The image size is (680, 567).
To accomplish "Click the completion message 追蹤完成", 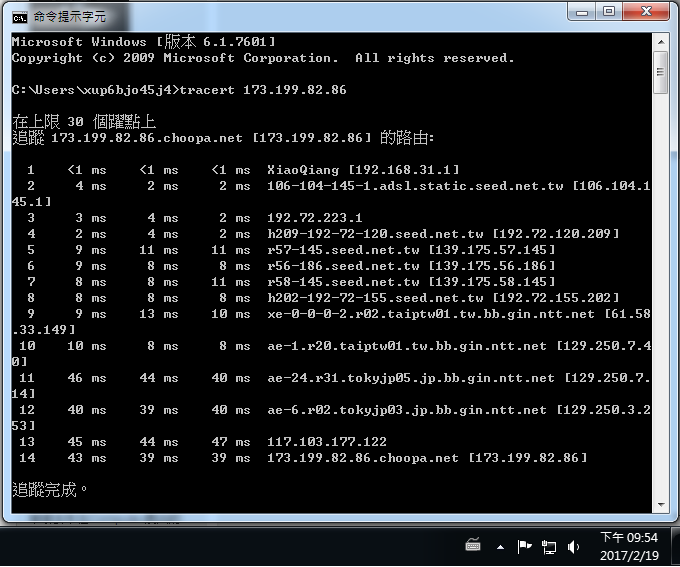I will (44, 490).
